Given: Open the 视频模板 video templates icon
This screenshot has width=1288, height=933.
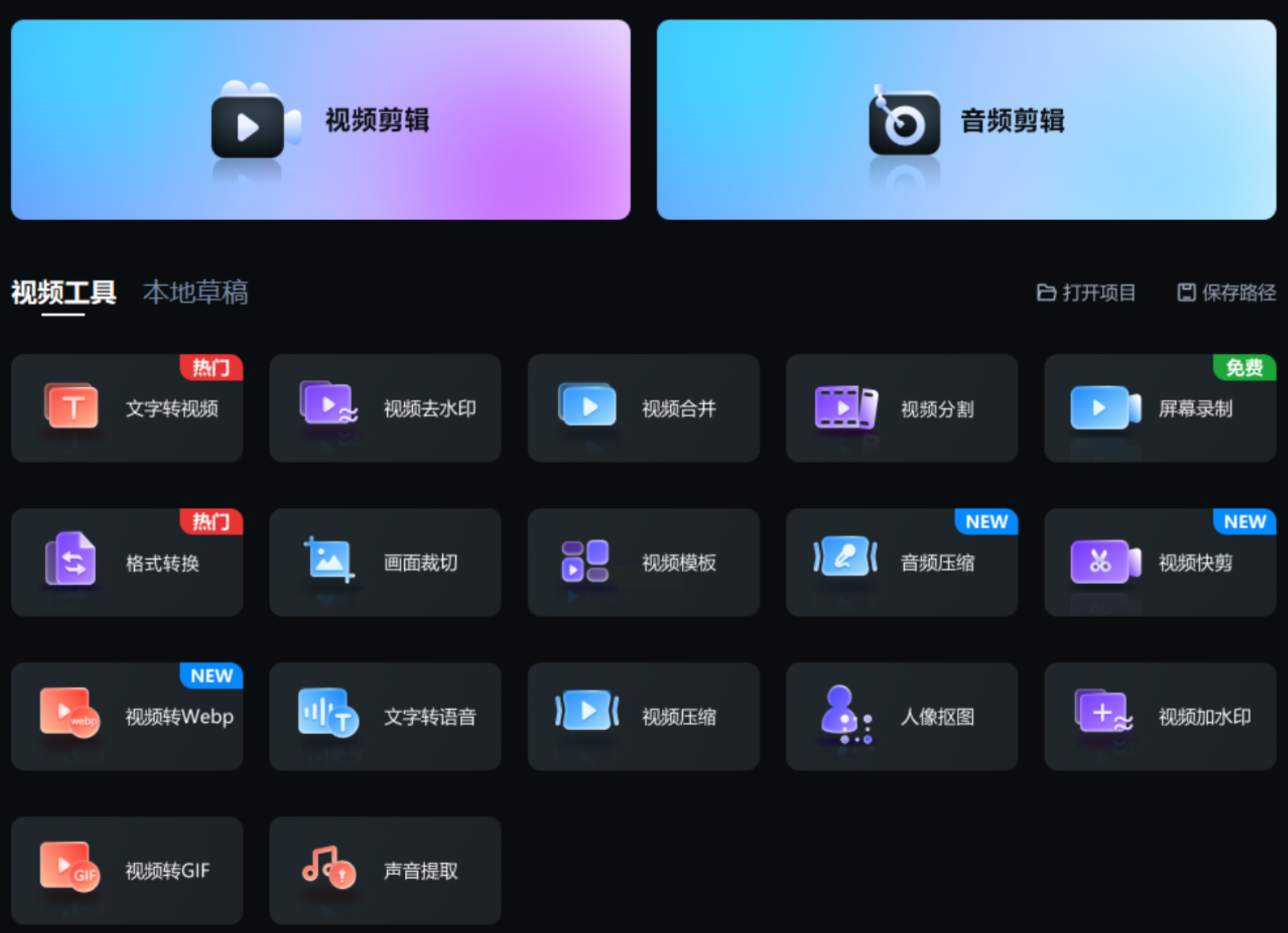Looking at the screenshot, I should 585,561.
